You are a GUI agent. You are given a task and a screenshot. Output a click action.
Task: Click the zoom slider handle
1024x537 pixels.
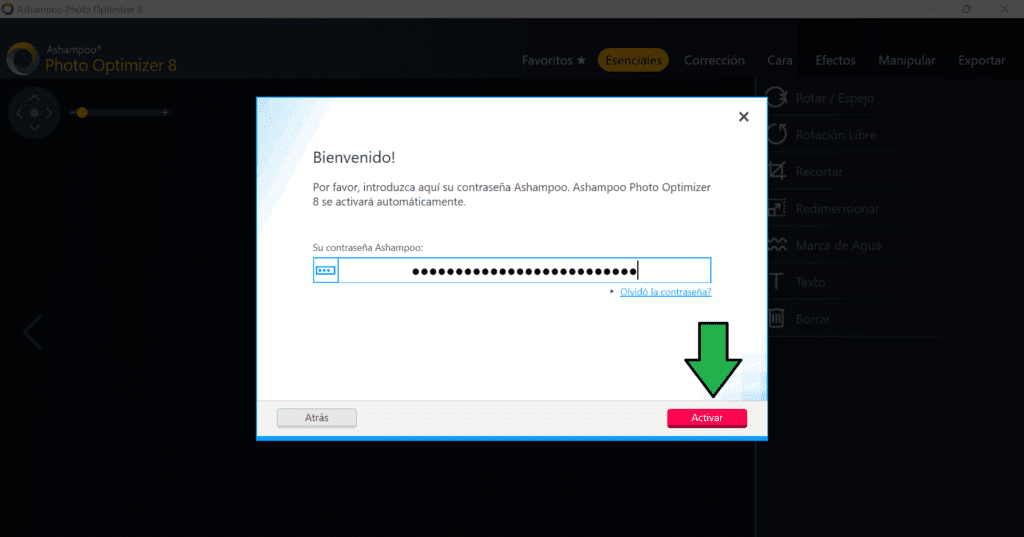(82, 112)
